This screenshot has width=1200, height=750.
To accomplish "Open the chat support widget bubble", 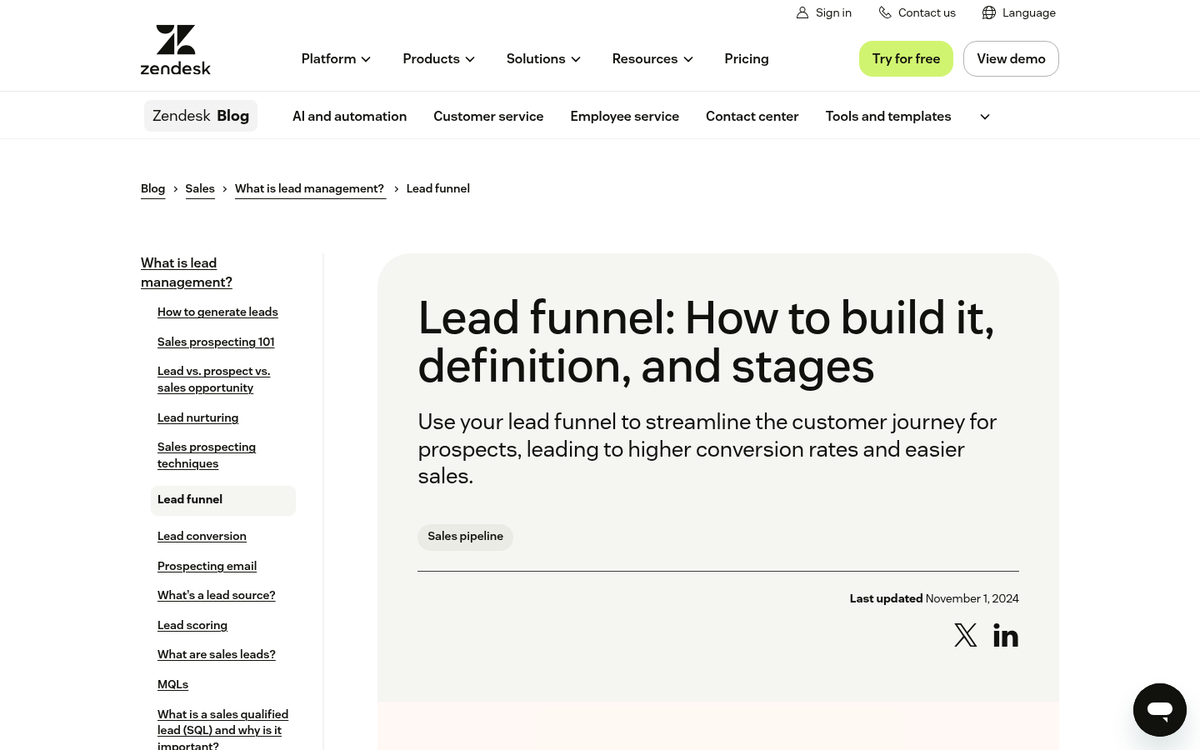I will tap(1159, 710).
